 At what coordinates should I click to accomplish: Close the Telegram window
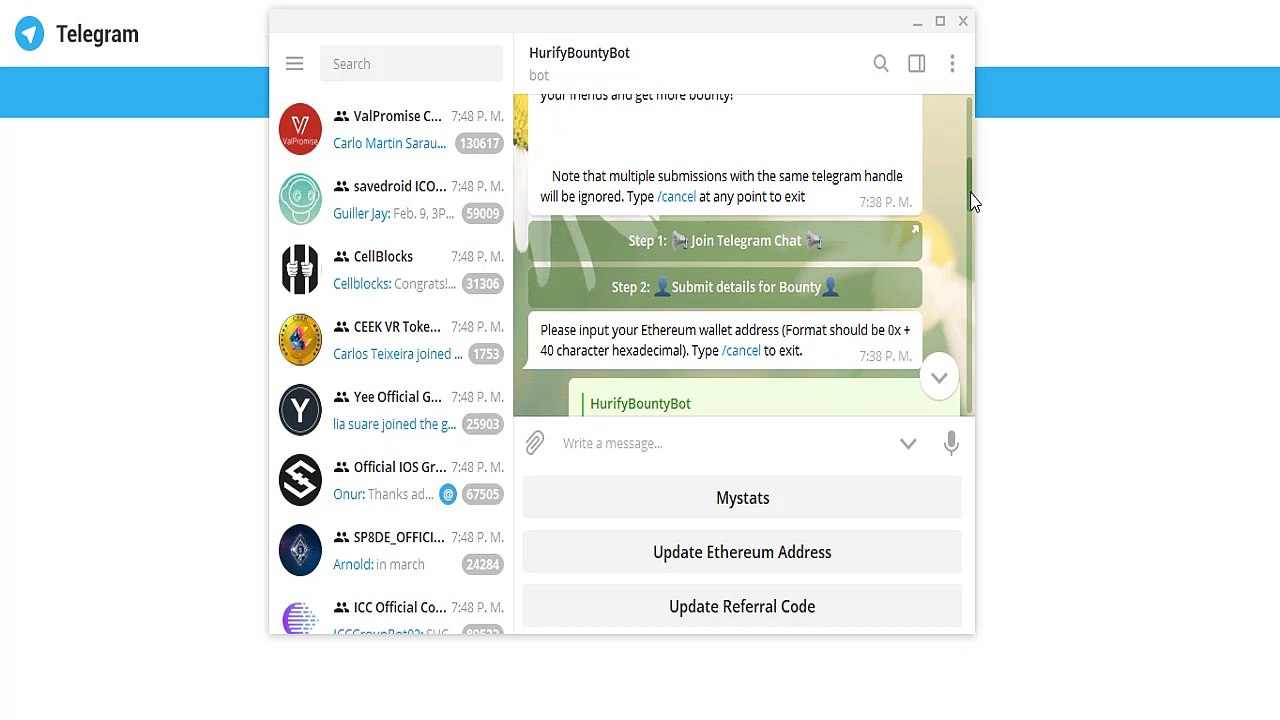(963, 21)
